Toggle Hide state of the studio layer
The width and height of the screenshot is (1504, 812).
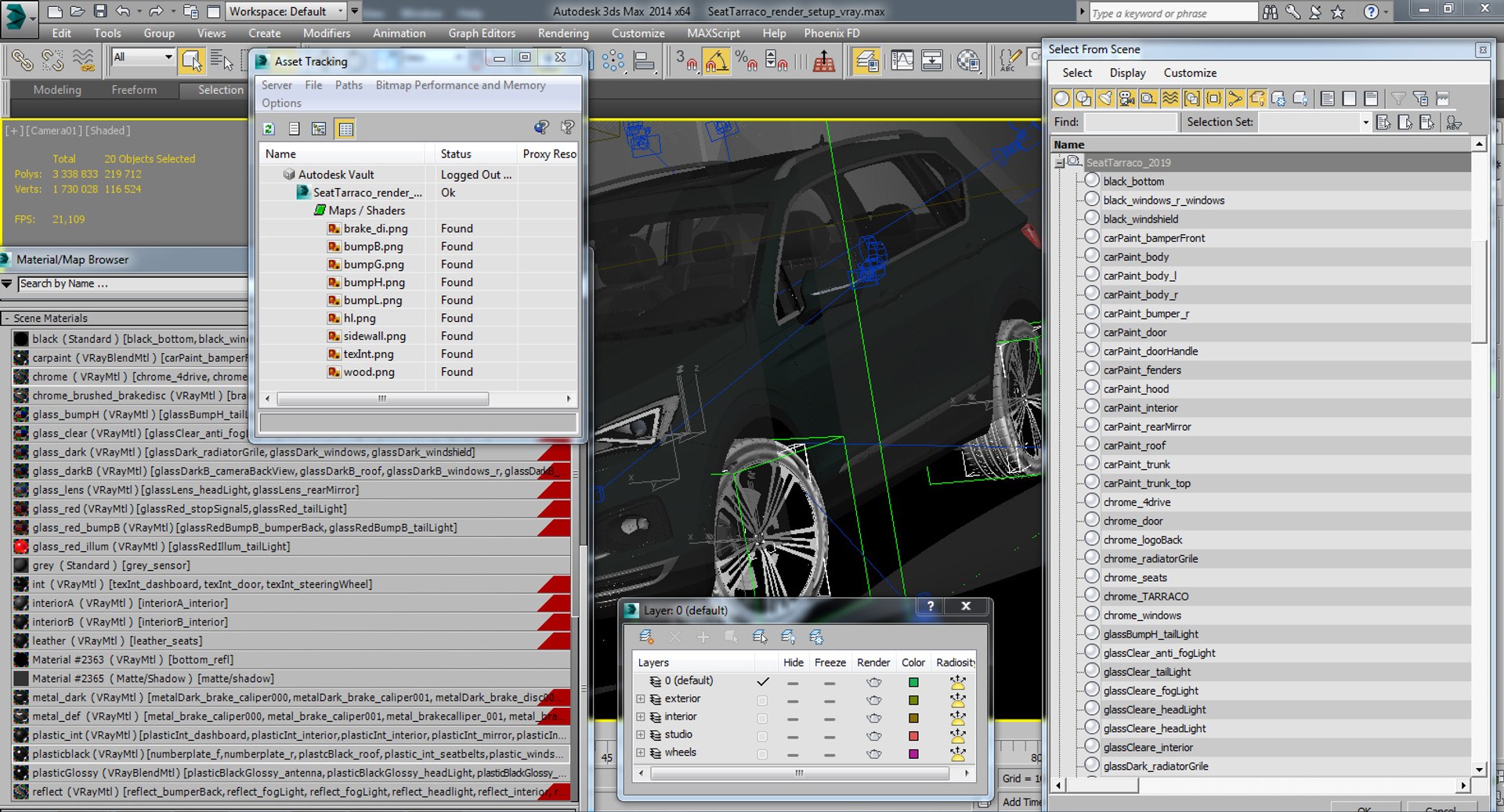793,737
